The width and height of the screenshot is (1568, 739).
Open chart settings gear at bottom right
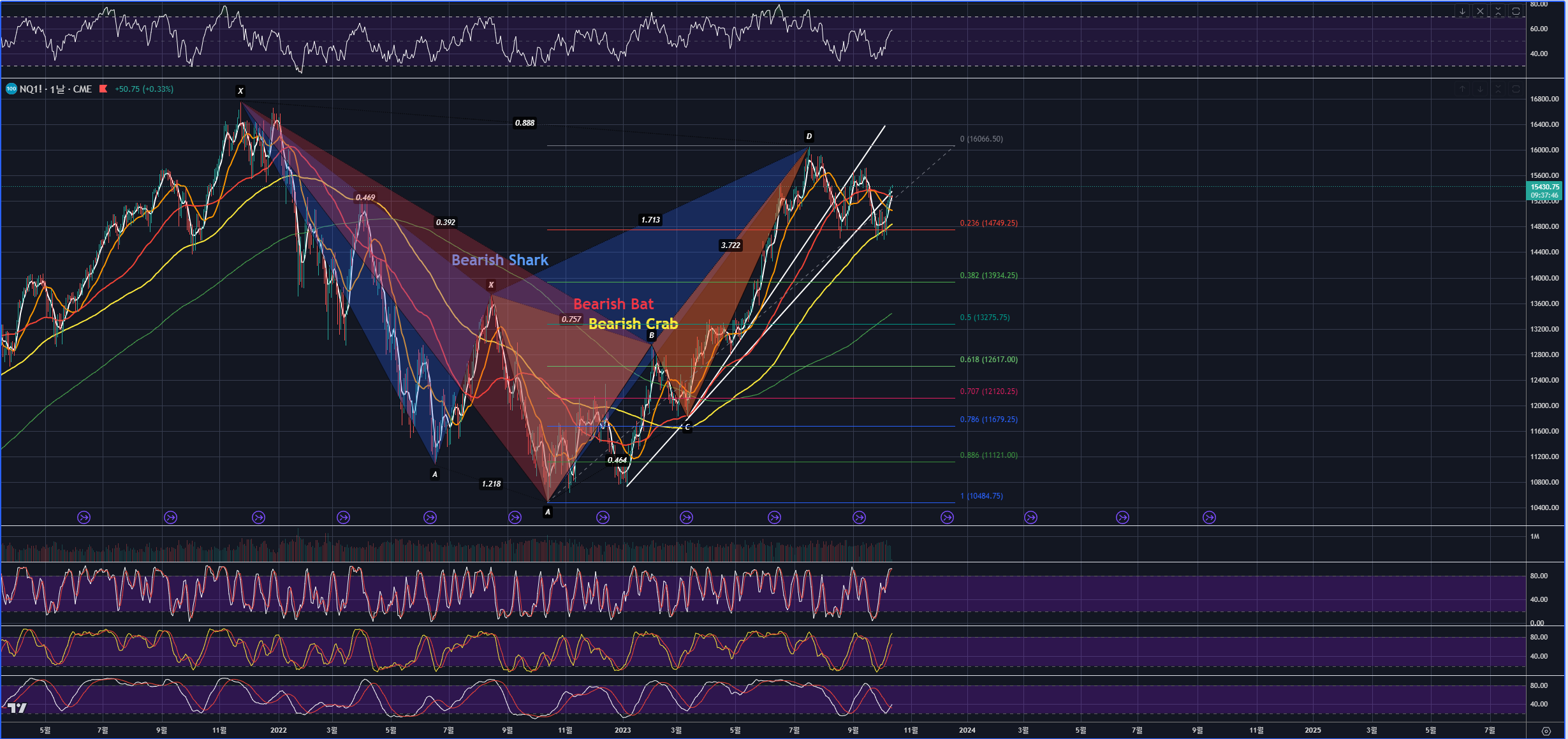pyautogui.click(x=1546, y=731)
